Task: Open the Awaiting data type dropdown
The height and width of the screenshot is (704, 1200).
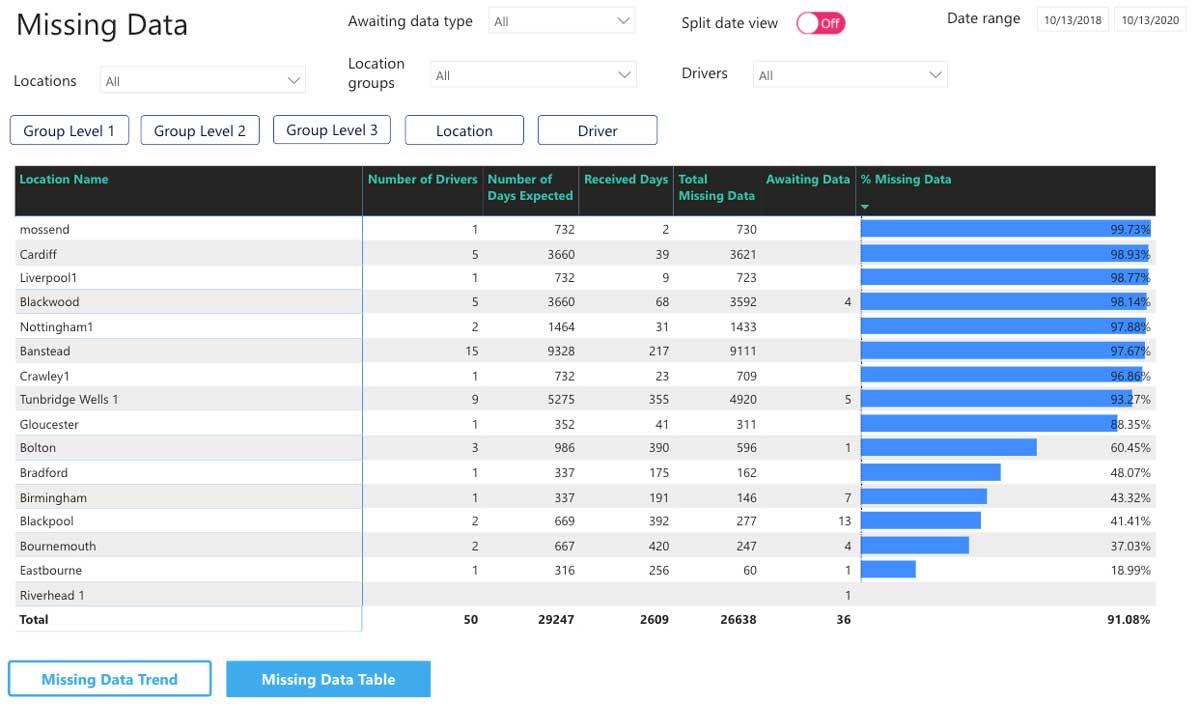Action: (x=562, y=21)
